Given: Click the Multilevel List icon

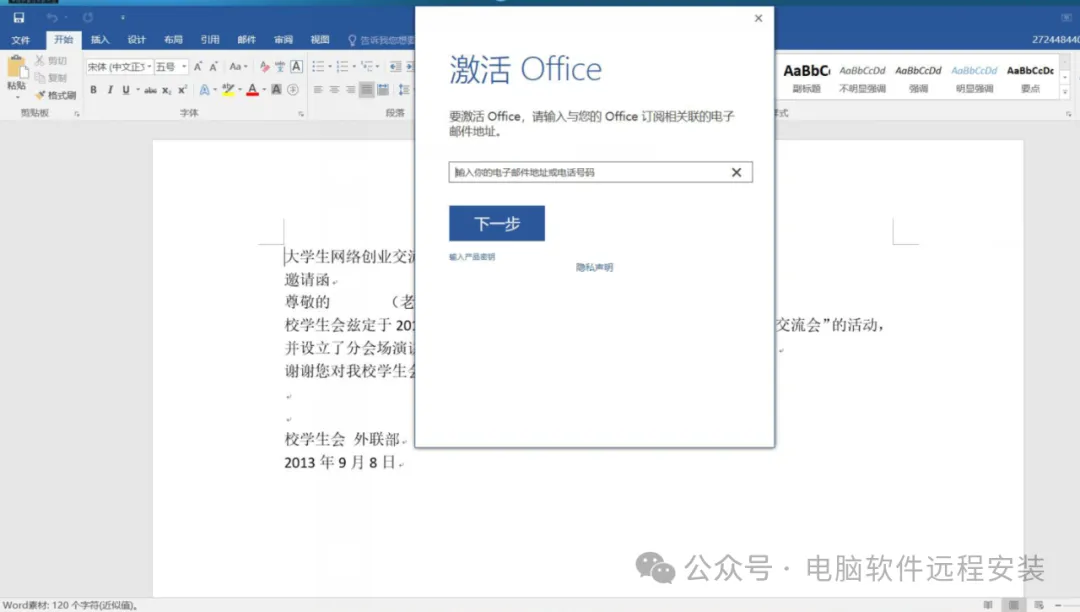Looking at the screenshot, I should tap(367, 67).
